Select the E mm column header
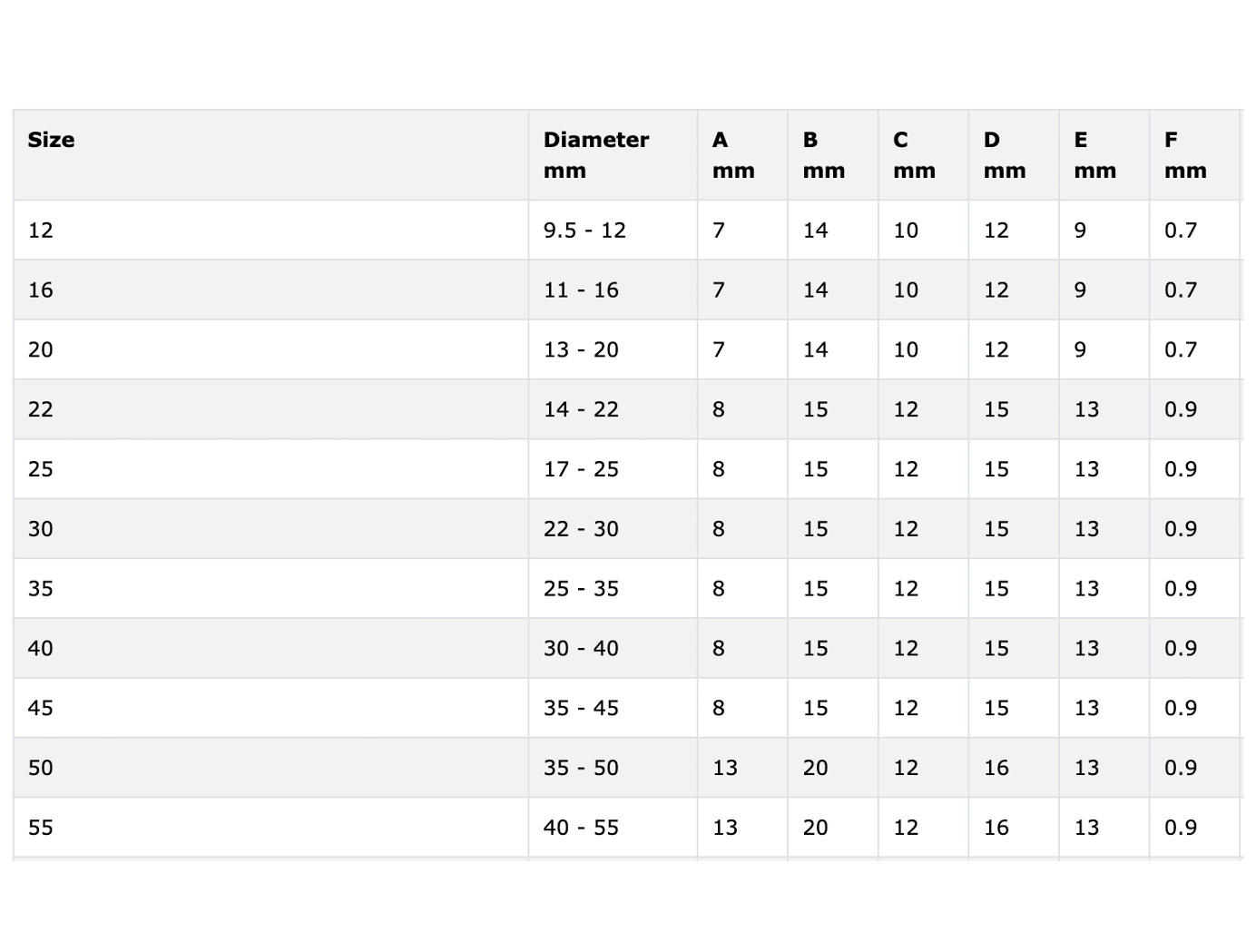Screen dimensions: 1256x952 (x=1094, y=154)
